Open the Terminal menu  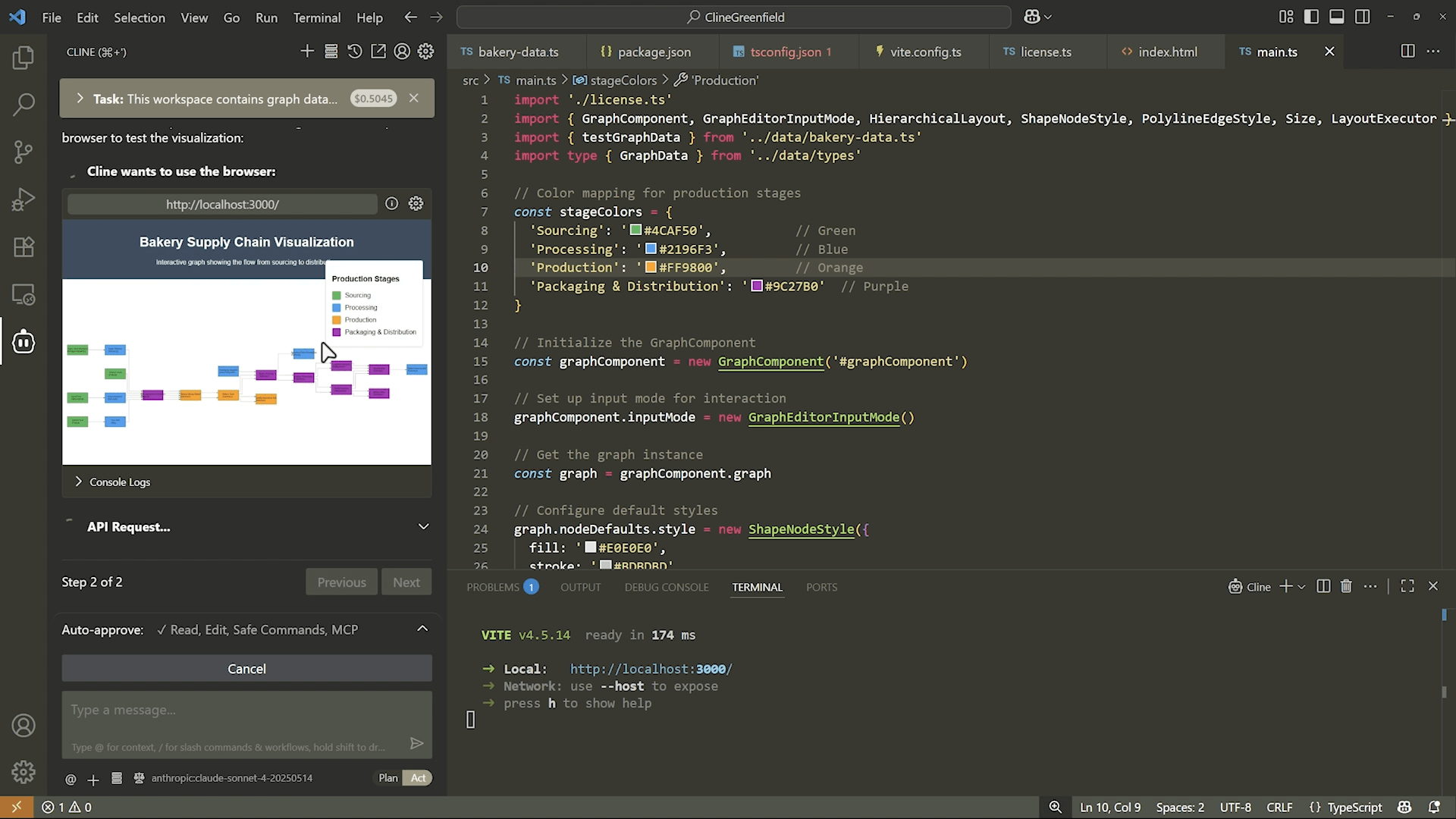click(317, 17)
